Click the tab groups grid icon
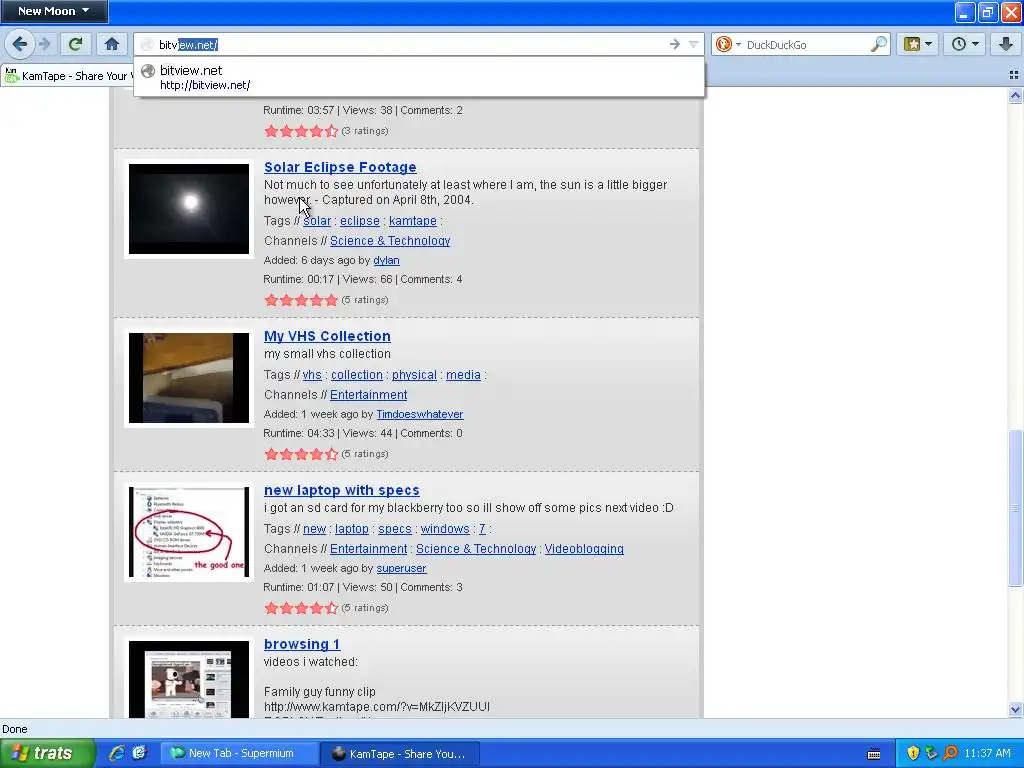The height and width of the screenshot is (768, 1024). pyautogui.click(x=1014, y=76)
